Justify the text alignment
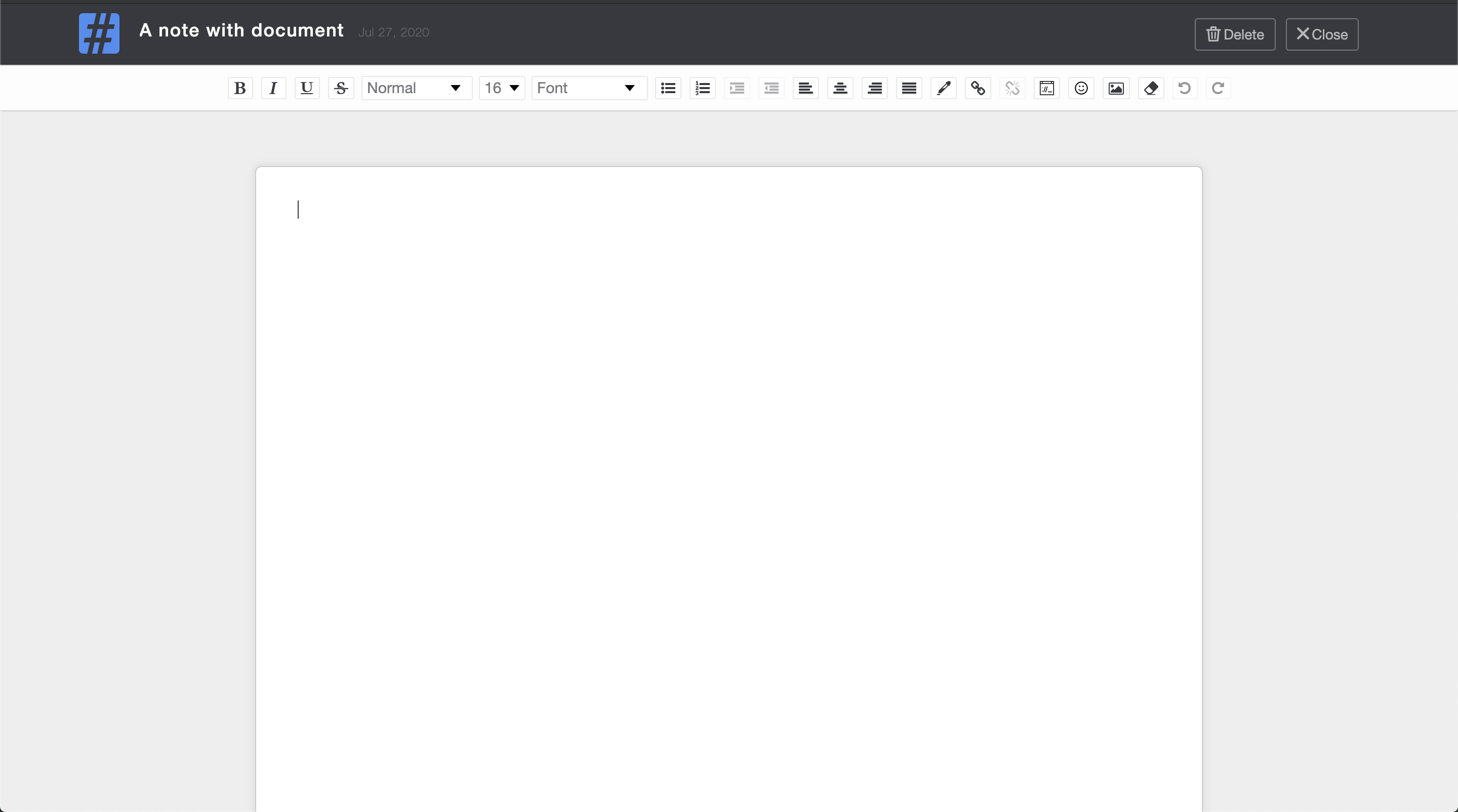Image resolution: width=1458 pixels, height=812 pixels. coord(910,88)
